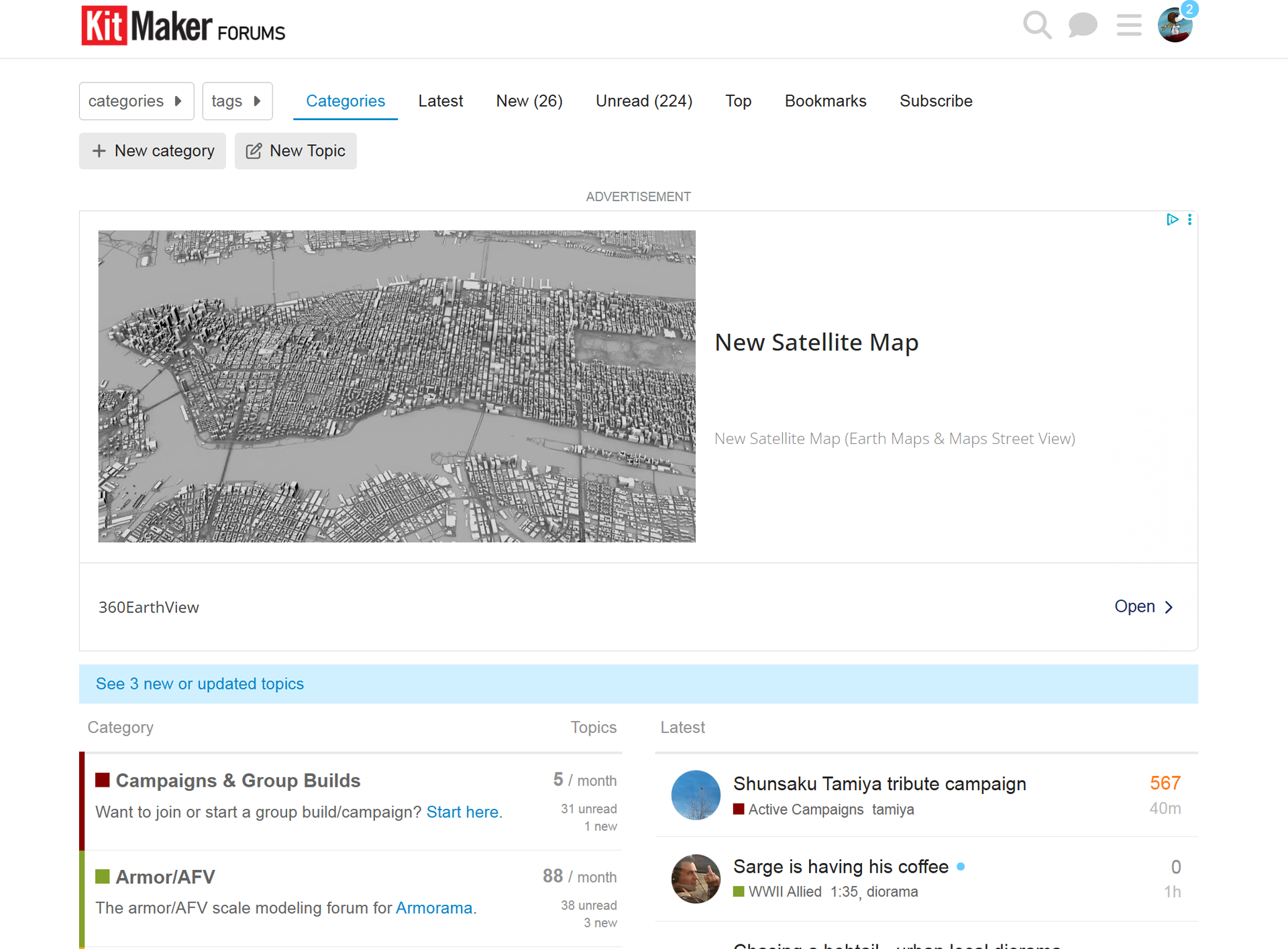Viewport: 1288px width, 949px height.
Task: Click See 3 new or updated topics
Action: tap(200, 683)
